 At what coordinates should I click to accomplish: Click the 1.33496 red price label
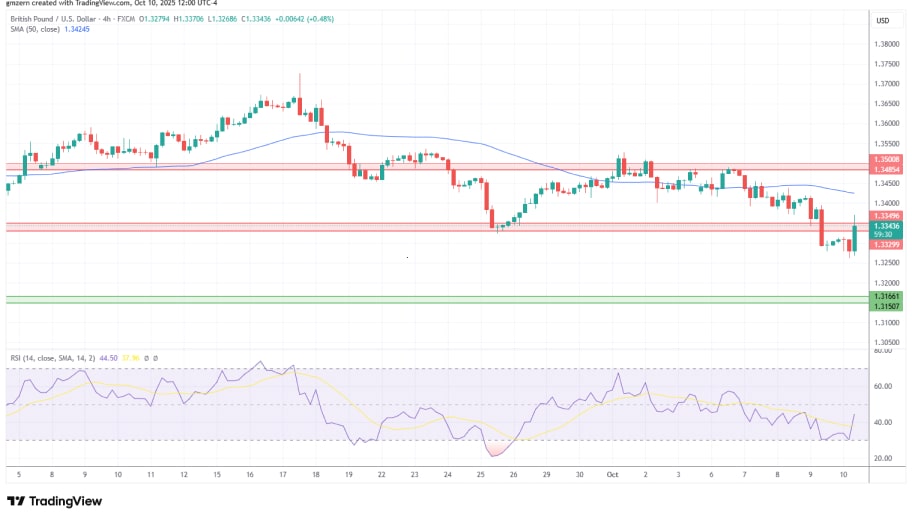coord(886,216)
